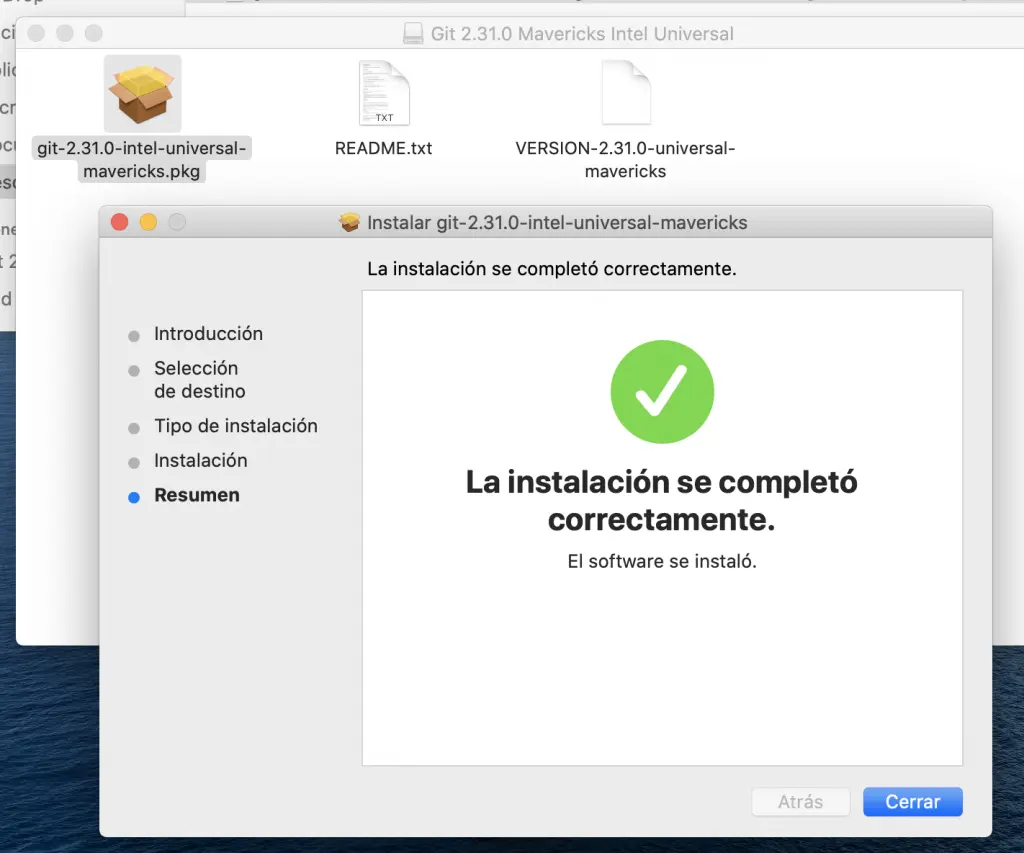Click the git-2.31.0-intel-universal-mavericks.pkg file name label

[142, 159]
